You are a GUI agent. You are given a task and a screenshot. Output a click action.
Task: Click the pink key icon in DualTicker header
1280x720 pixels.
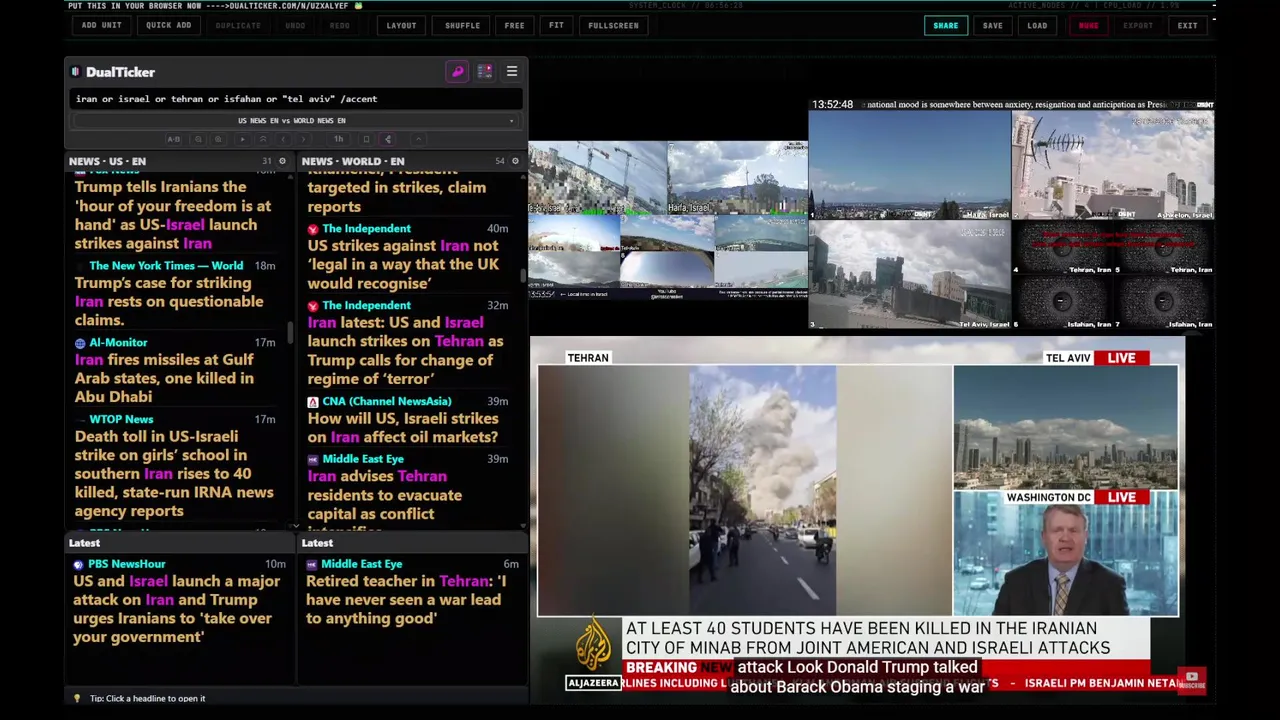coord(457,72)
